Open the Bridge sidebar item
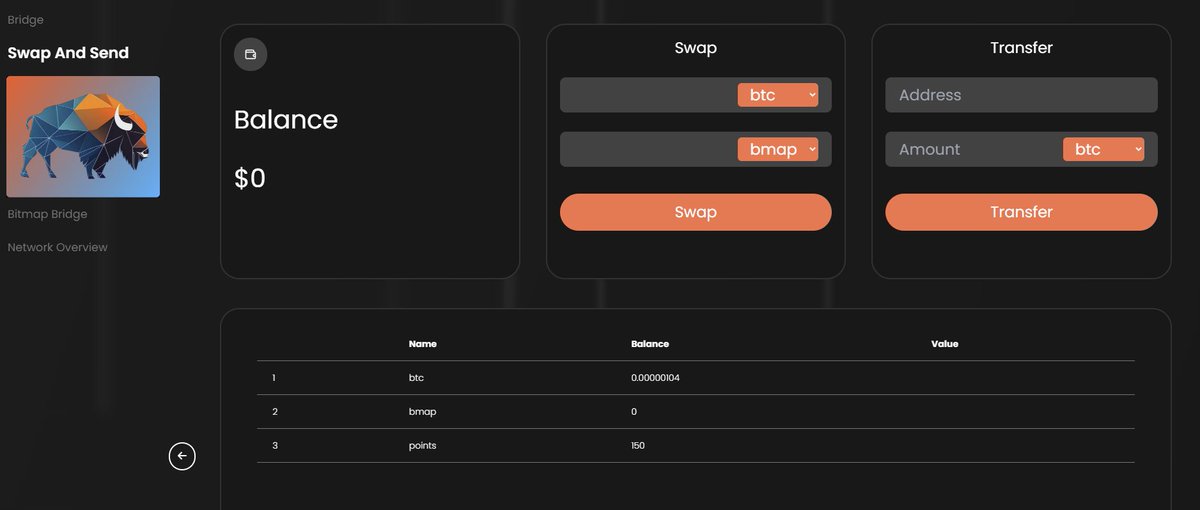This screenshot has height=510, width=1200. [x=25, y=20]
